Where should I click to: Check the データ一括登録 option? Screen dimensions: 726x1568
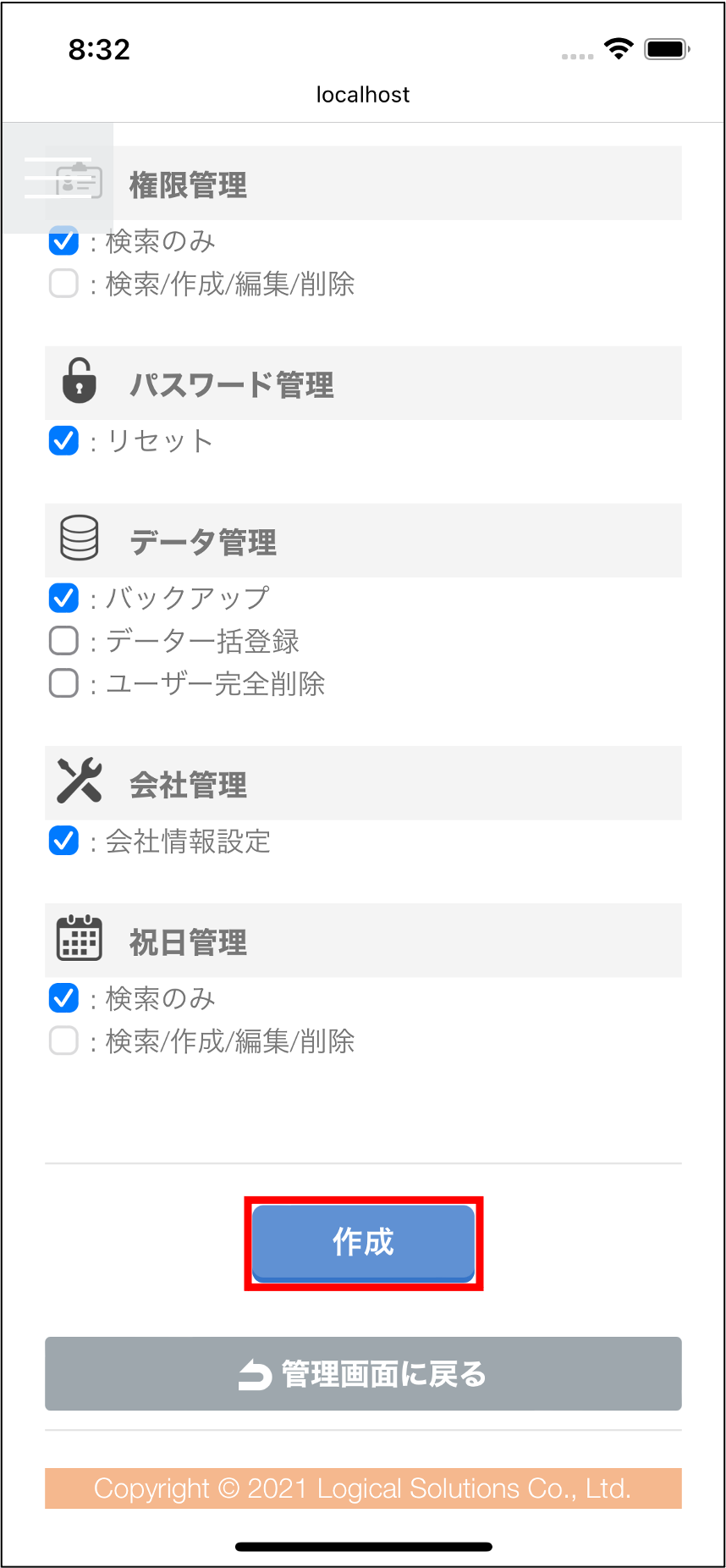click(64, 641)
